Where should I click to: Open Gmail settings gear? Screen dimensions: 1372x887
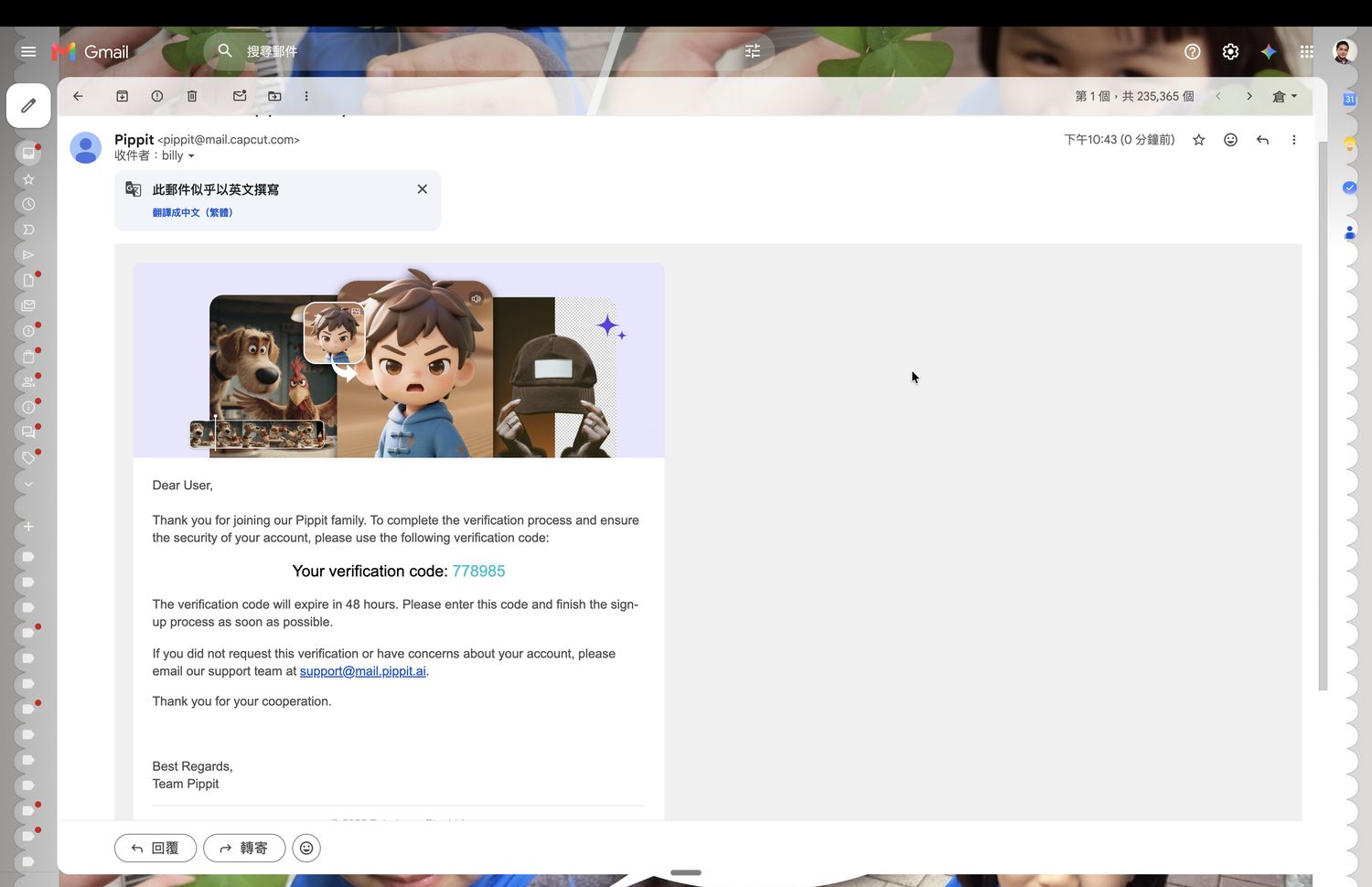(x=1230, y=52)
